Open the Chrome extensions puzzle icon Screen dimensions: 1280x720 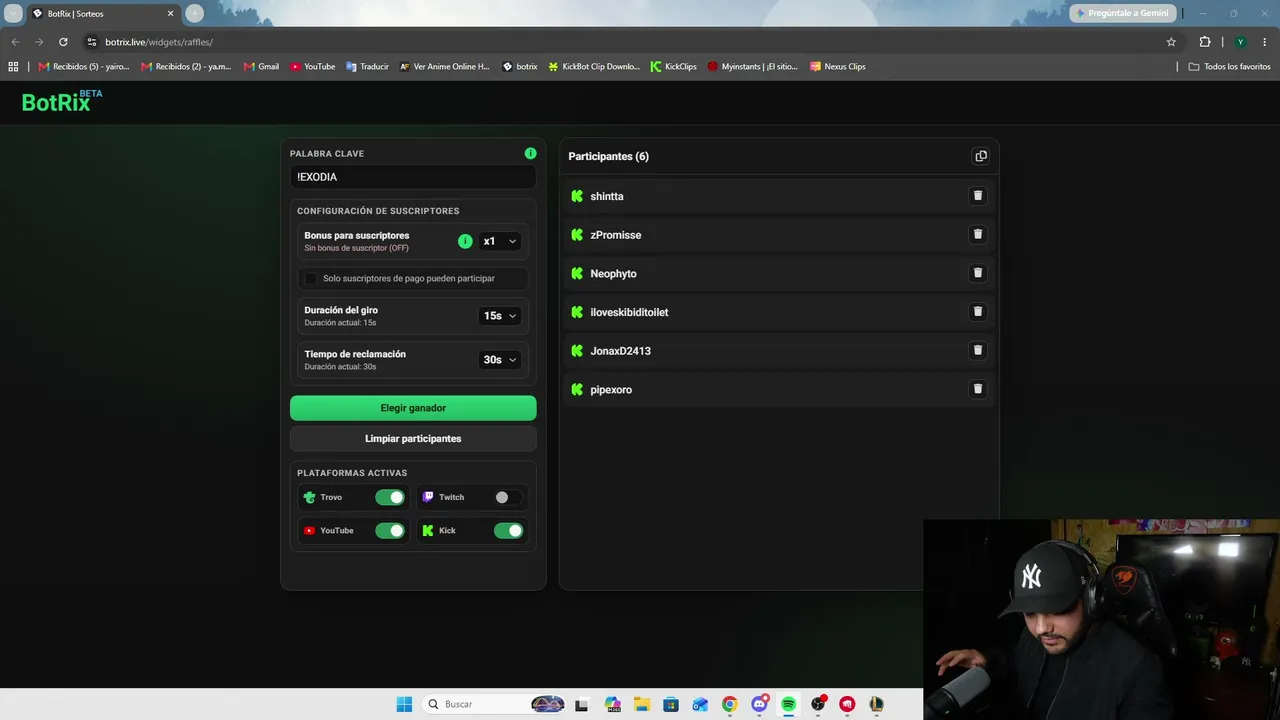click(x=1205, y=42)
